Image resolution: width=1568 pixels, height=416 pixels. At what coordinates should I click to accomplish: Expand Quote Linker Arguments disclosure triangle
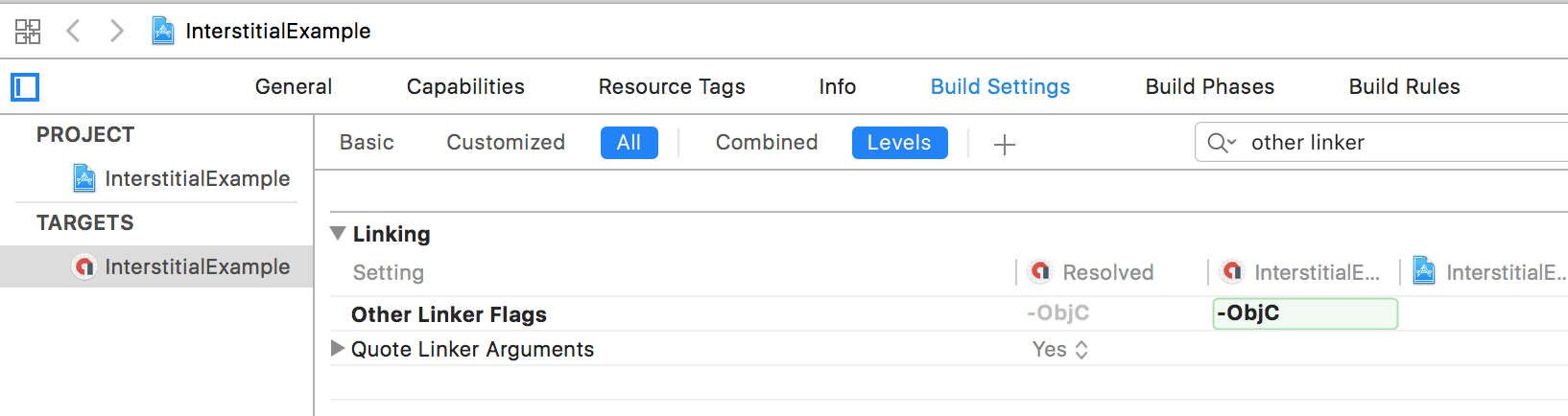338,349
